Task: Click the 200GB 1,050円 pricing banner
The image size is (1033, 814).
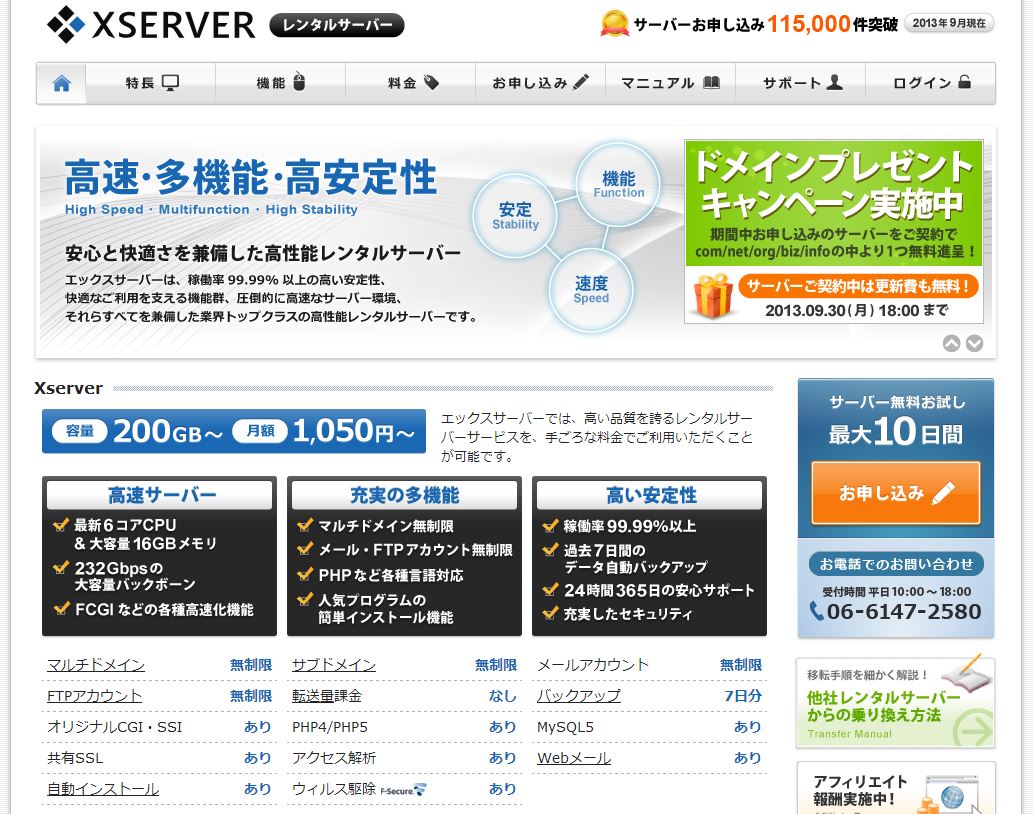Action: click(x=234, y=431)
